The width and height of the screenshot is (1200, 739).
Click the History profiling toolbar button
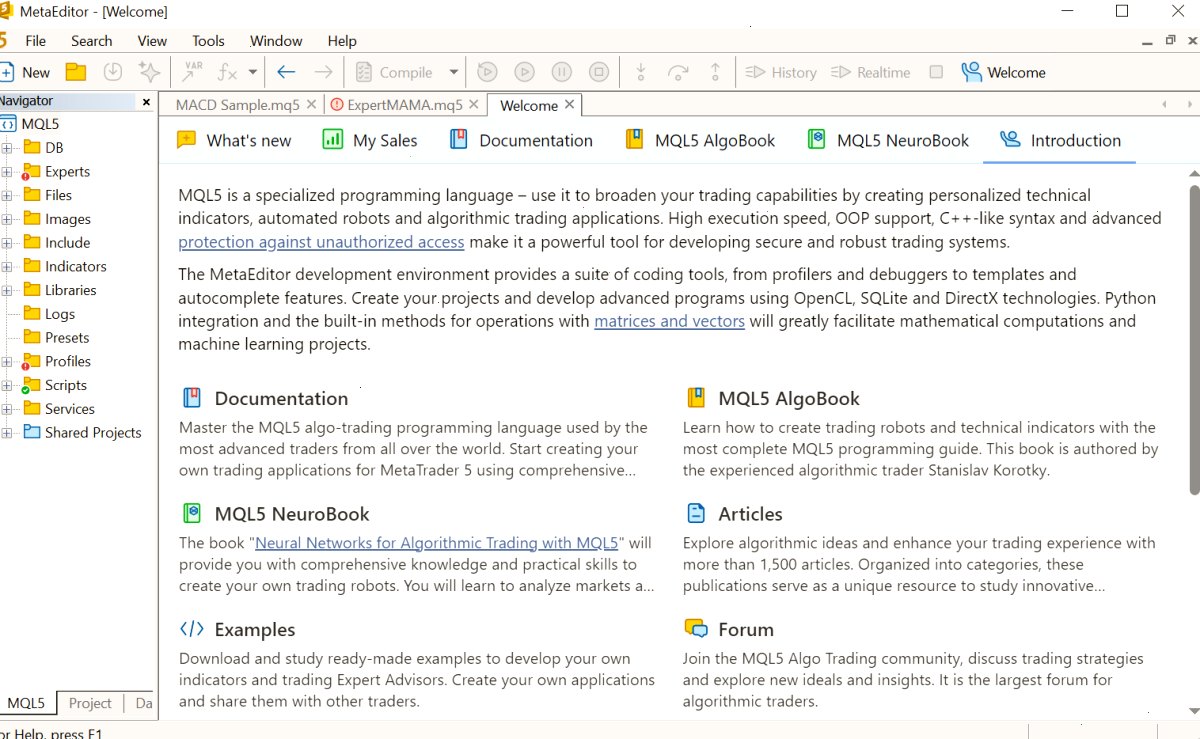point(781,72)
